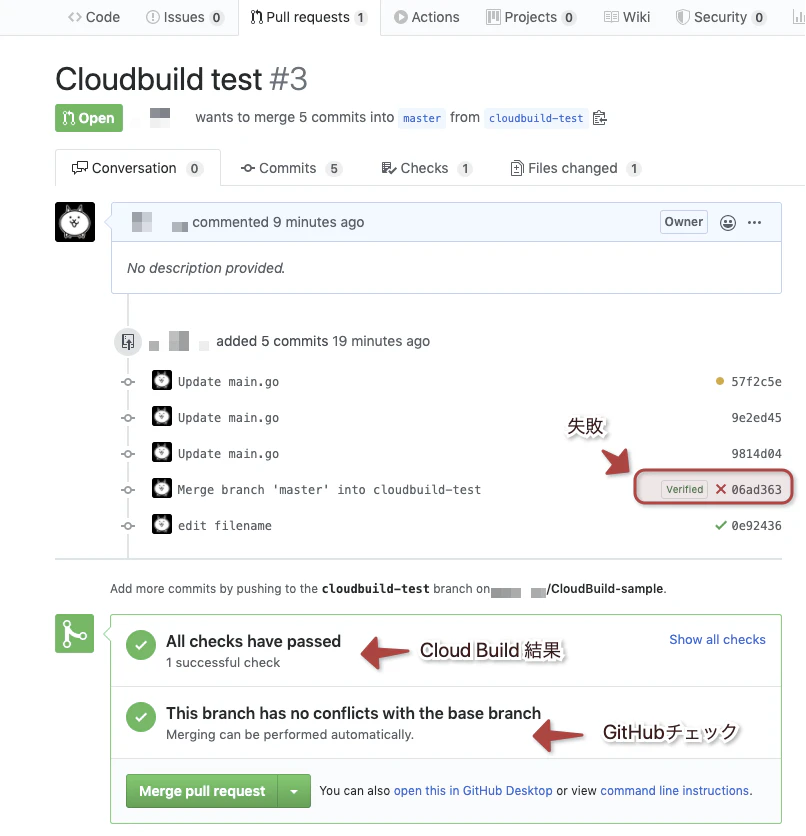Click the yellow pending dot on 57f2c5e
This screenshot has height=836, width=806.
pos(720,381)
